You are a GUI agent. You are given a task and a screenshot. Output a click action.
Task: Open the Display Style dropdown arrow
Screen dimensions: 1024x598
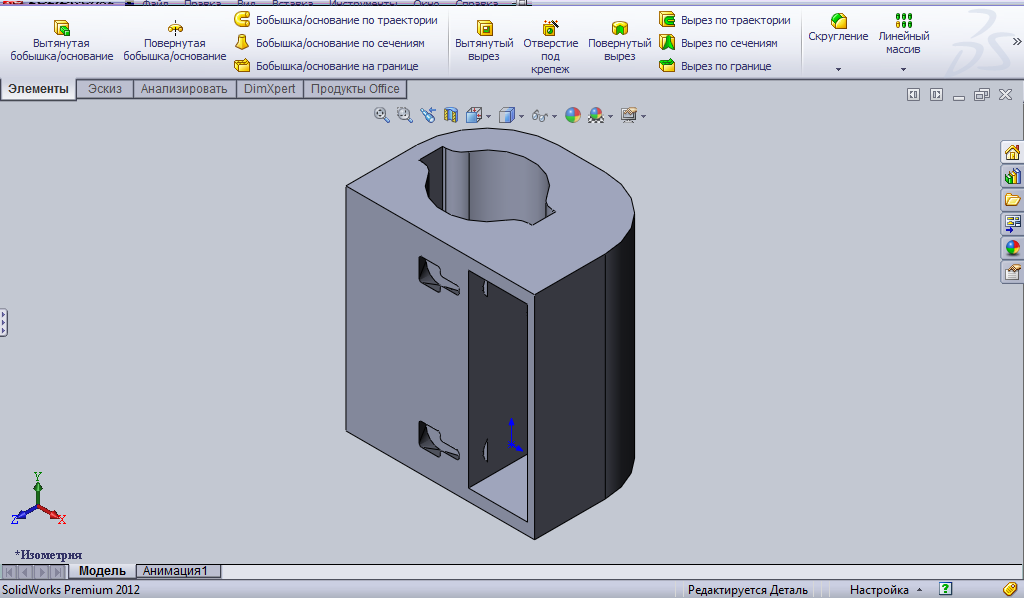(x=521, y=117)
